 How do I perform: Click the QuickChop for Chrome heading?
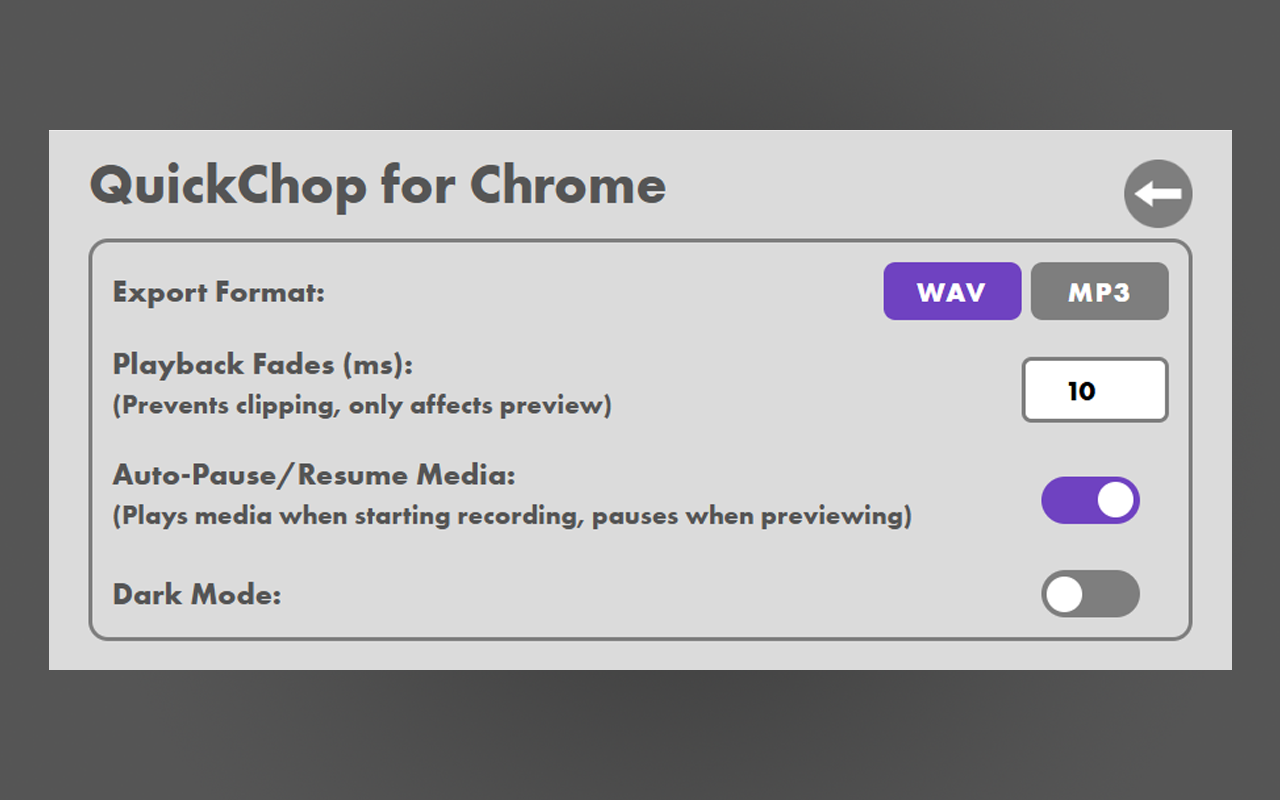378,186
